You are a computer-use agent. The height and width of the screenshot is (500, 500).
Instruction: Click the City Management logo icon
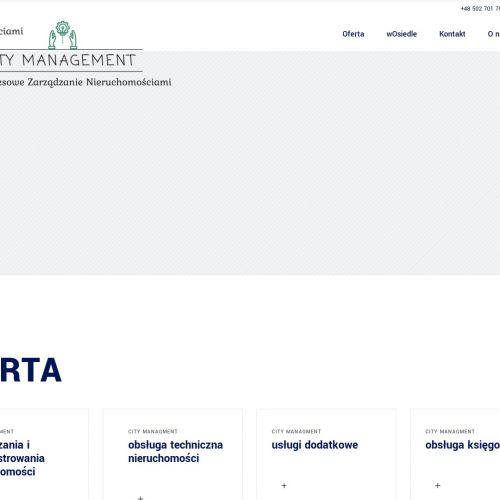pos(63,35)
